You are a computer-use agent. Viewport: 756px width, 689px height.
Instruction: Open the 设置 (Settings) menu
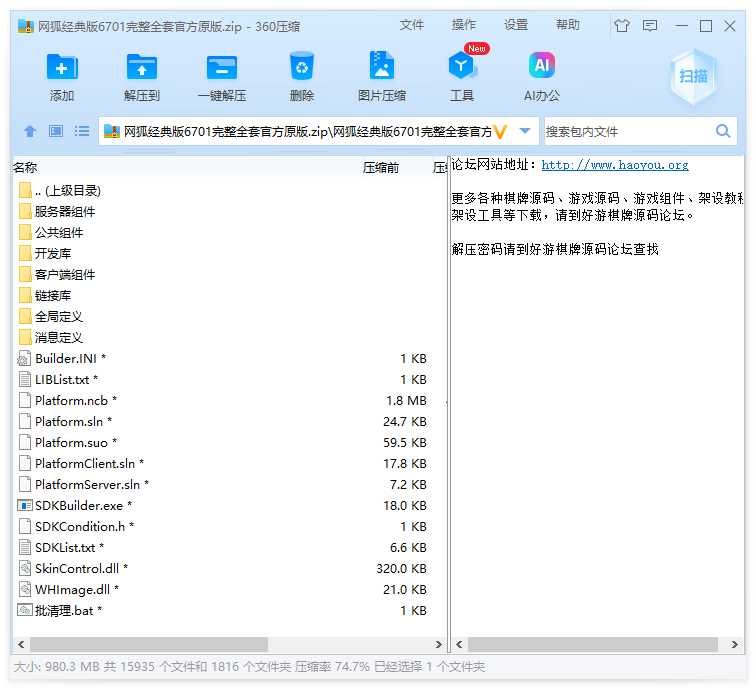point(516,25)
